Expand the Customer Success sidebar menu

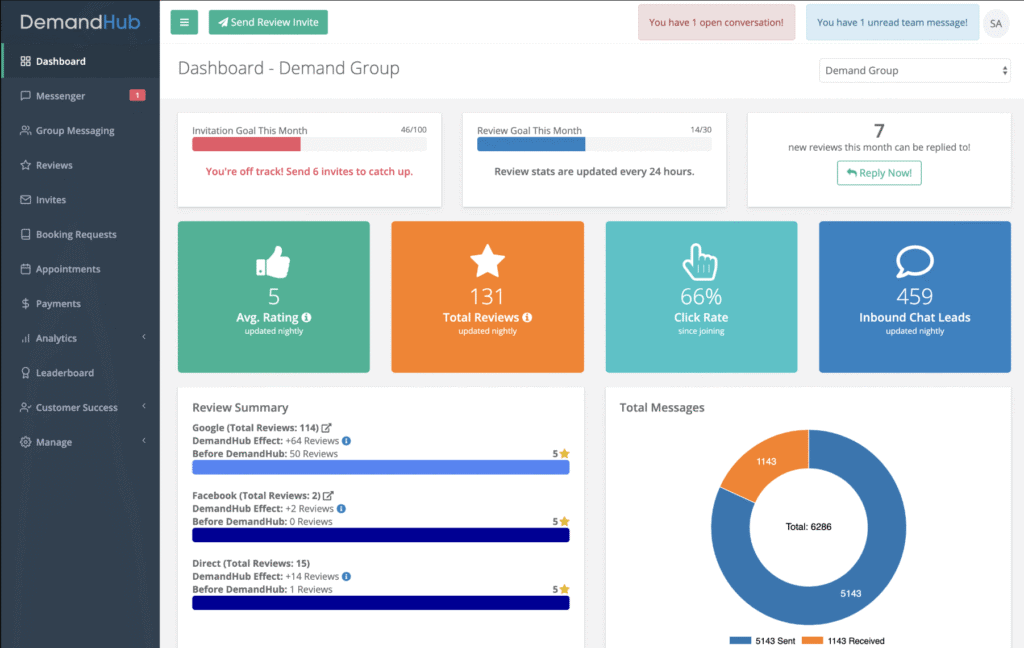79,407
